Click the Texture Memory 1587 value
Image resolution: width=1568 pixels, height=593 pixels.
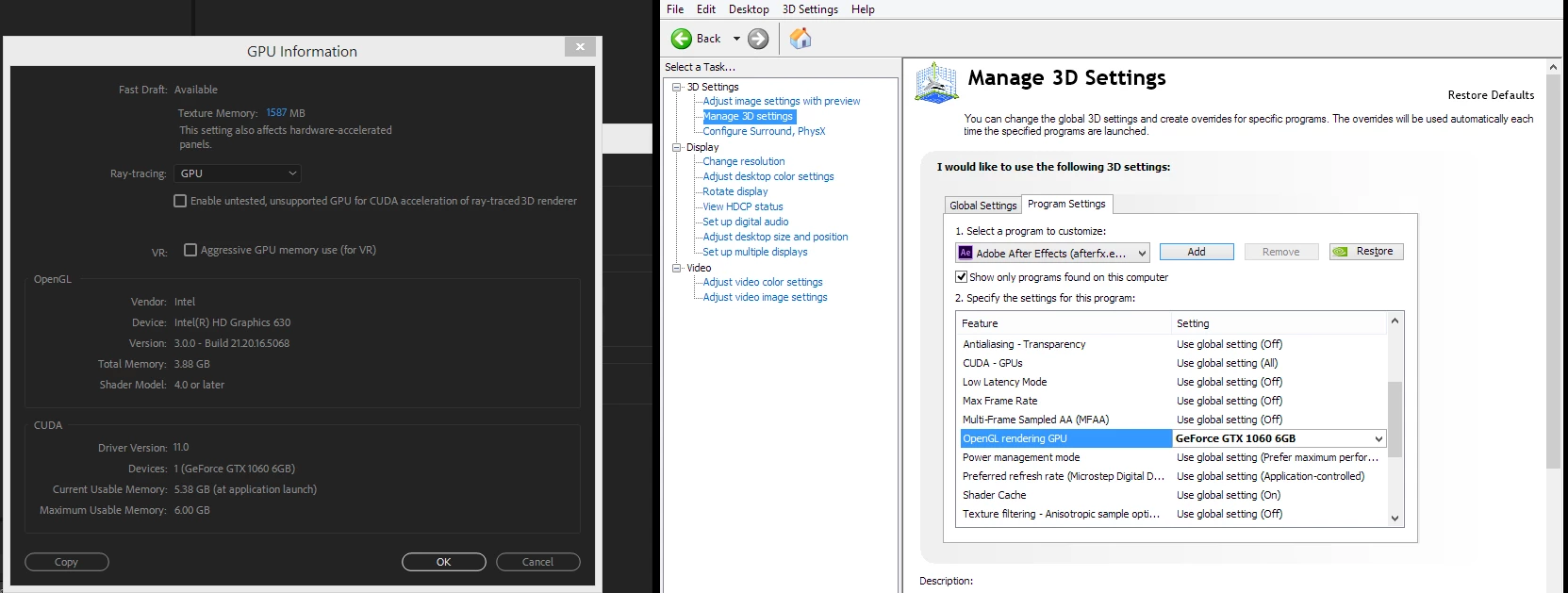276,113
